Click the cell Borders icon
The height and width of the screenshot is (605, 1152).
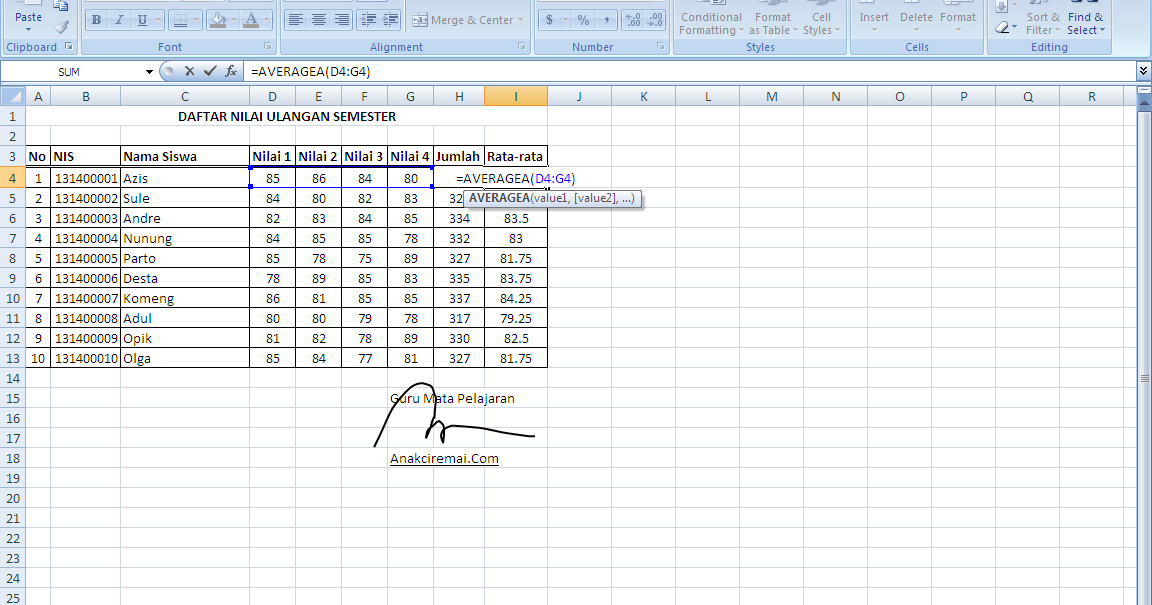[179, 20]
